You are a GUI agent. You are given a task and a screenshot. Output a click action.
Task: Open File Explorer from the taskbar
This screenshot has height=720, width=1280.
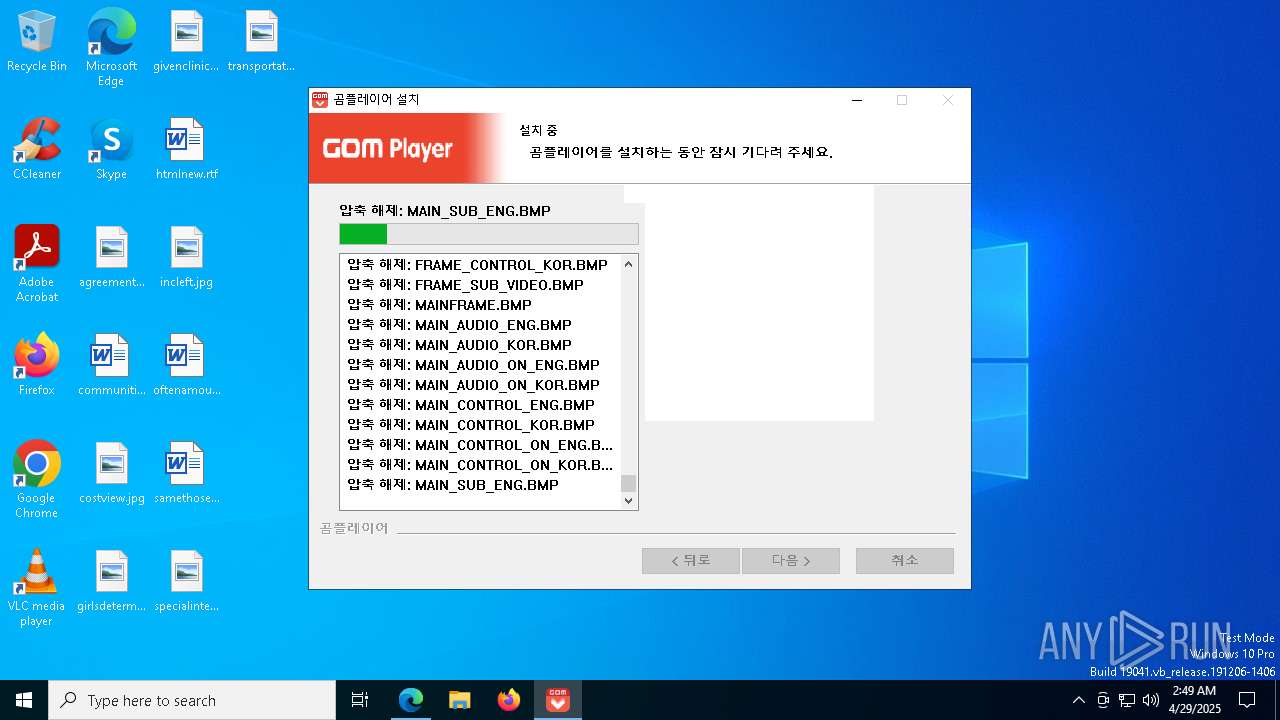tap(460, 700)
